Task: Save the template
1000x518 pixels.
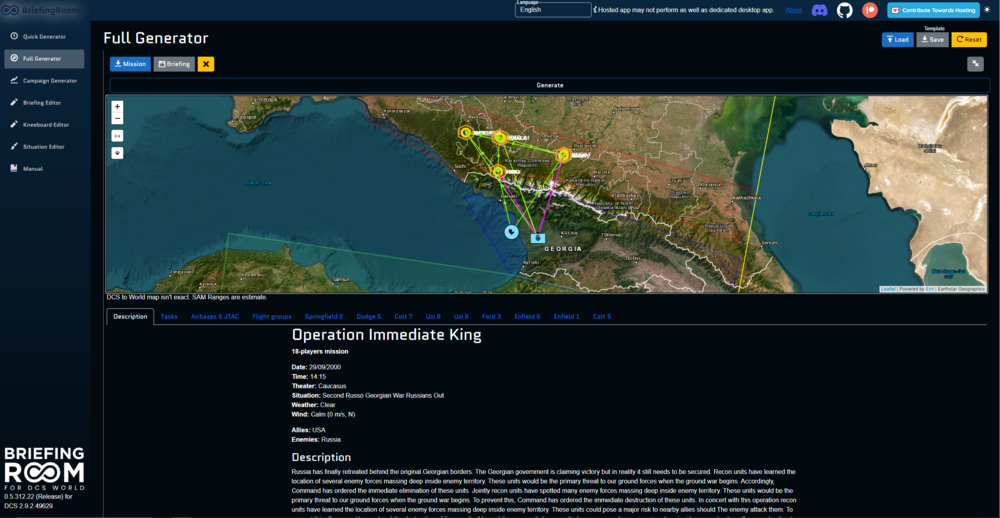Action: pyautogui.click(x=932, y=40)
